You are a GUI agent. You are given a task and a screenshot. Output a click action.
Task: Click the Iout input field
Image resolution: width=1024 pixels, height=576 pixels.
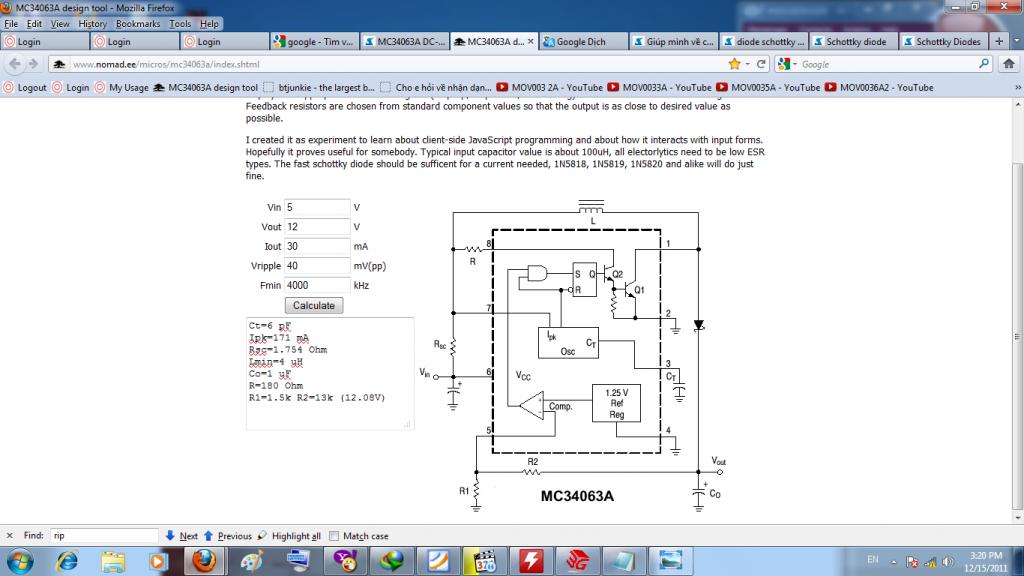(317, 246)
